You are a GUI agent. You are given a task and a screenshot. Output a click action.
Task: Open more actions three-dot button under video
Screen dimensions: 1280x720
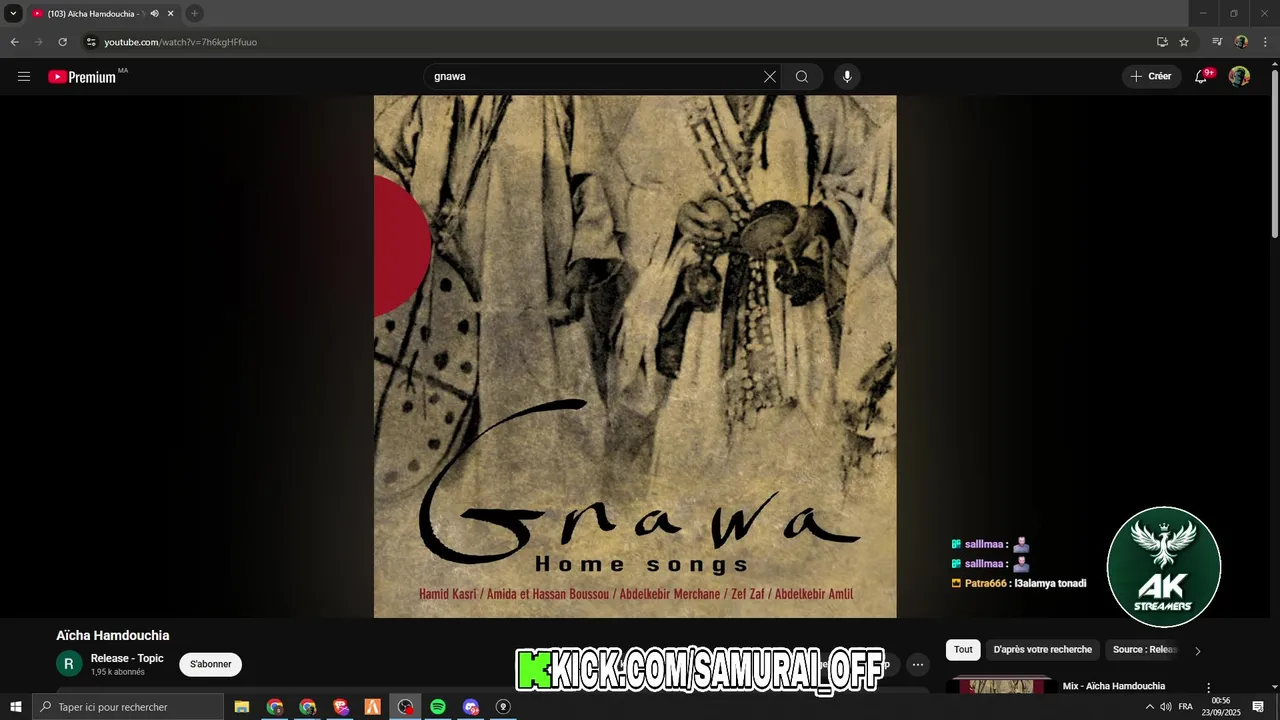918,664
